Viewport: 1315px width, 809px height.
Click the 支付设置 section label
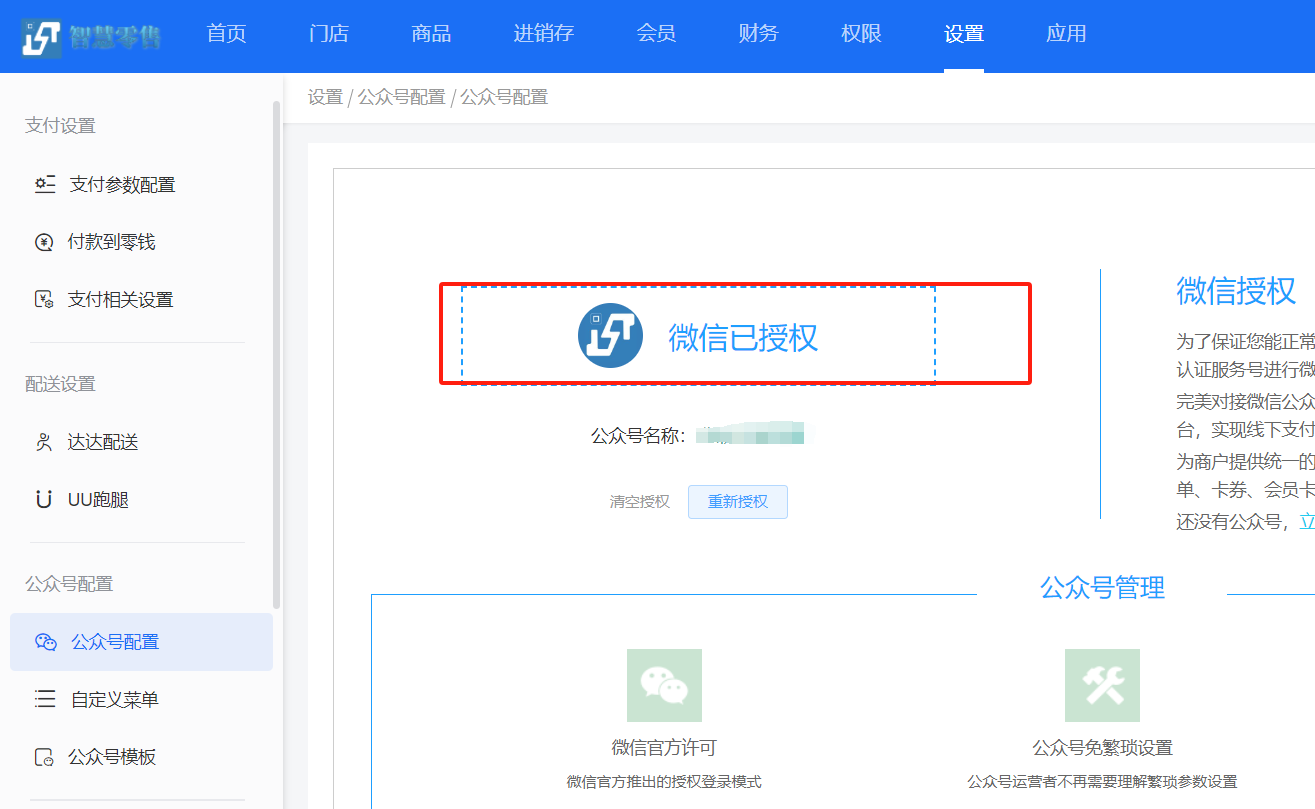click(x=60, y=126)
